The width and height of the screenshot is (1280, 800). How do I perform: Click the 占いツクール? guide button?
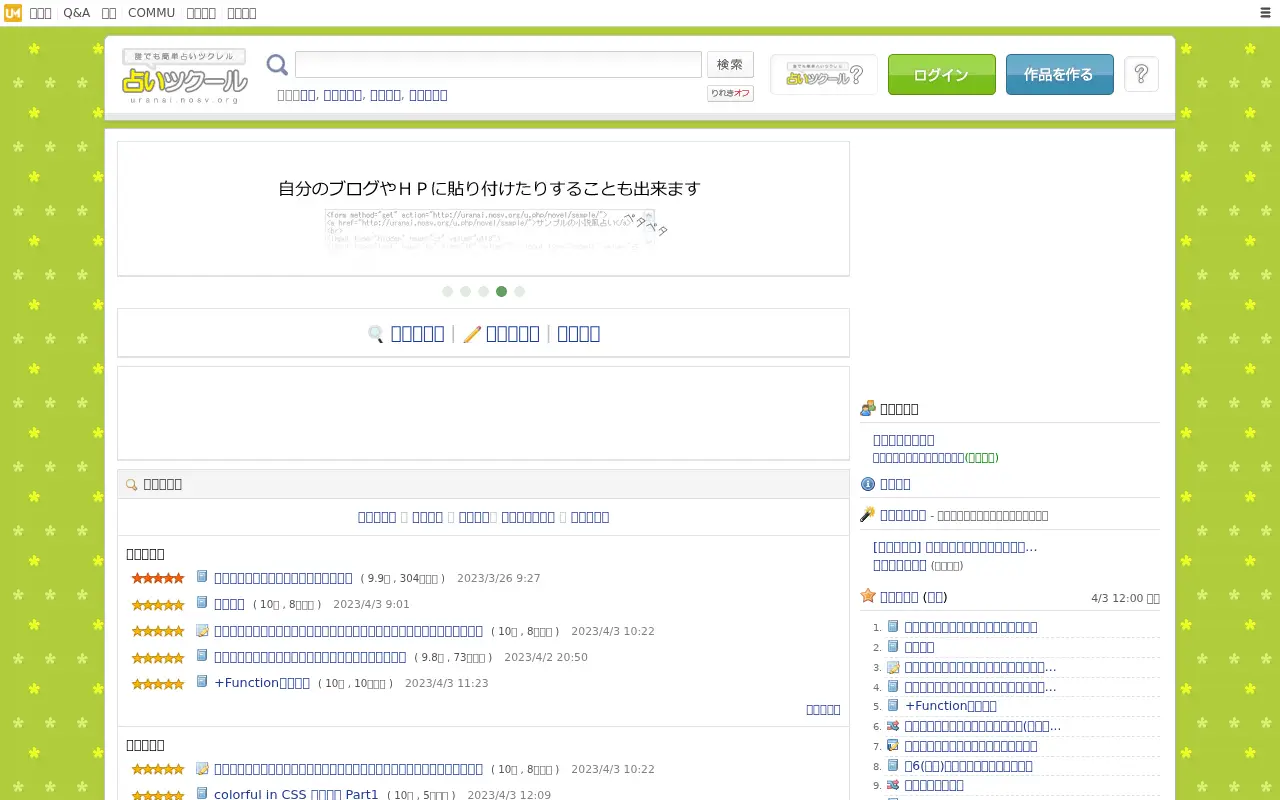[824, 75]
